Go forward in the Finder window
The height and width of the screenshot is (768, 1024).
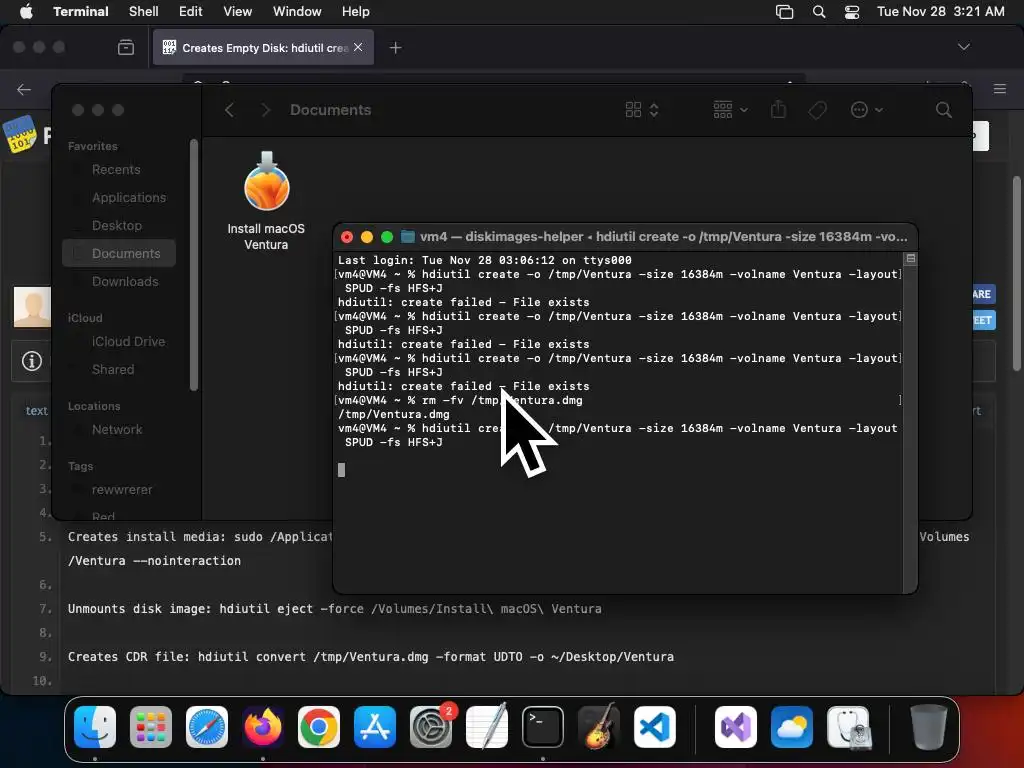265,110
